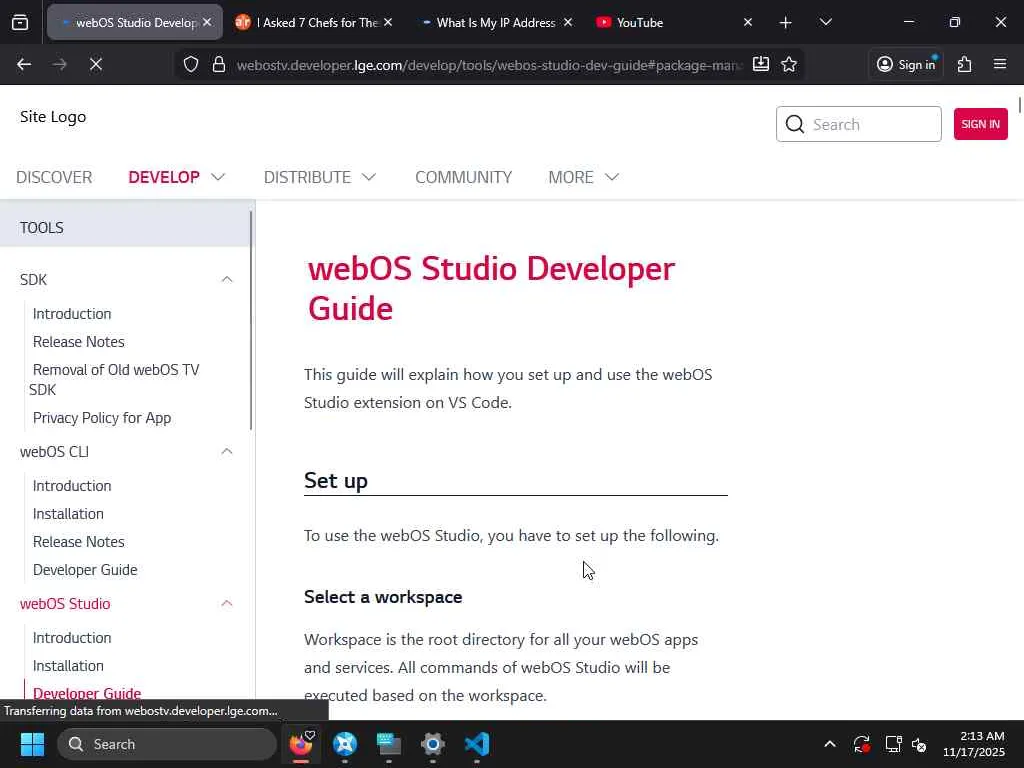Click the install/download icon in address bar
This screenshot has width=1024, height=768.
pyautogui.click(x=761, y=64)
